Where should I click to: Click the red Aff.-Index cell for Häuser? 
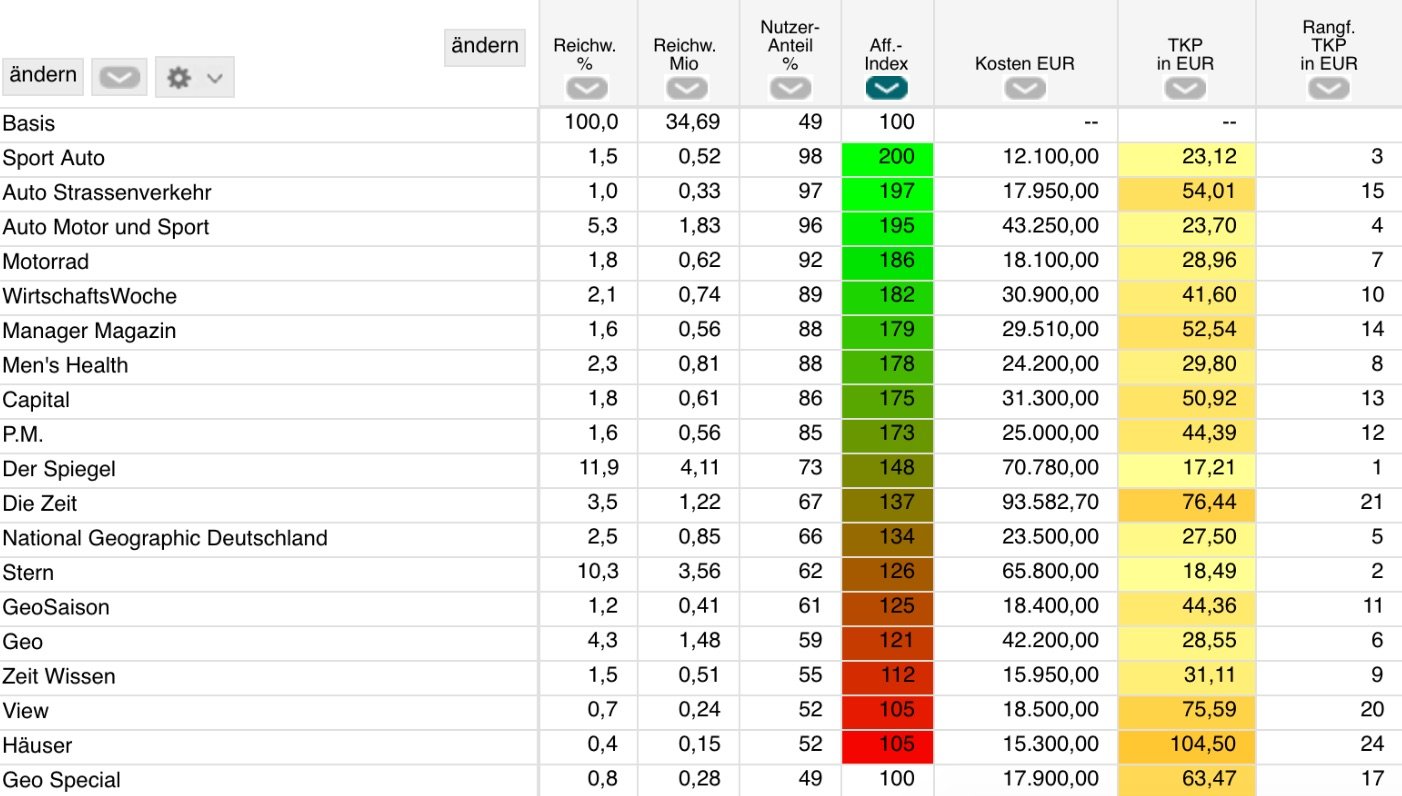pos(888,745)
